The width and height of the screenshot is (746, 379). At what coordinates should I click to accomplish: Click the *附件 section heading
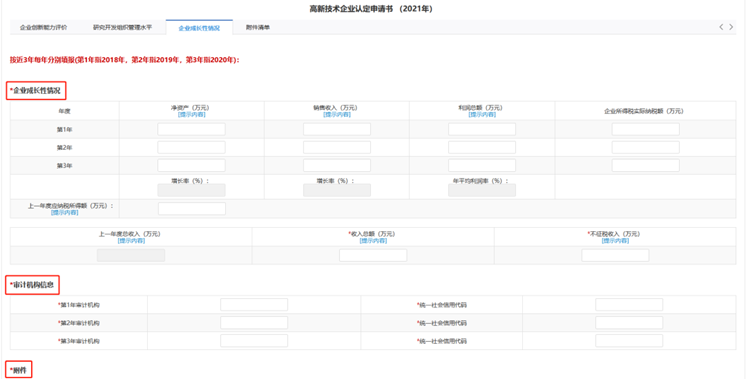(19, 370)
